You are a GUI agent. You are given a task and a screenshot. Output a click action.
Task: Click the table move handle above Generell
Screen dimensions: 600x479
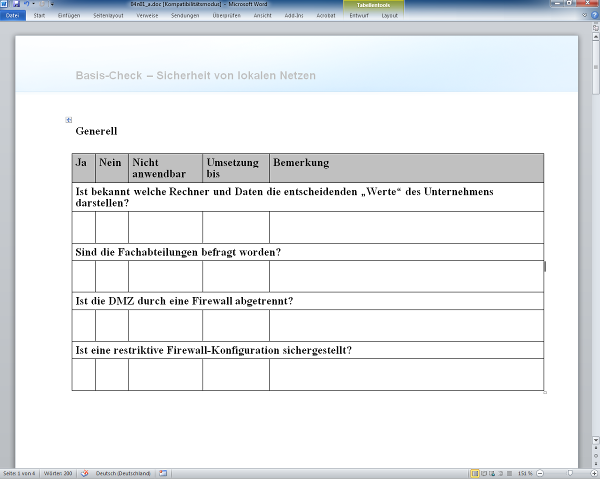point(69,120)
